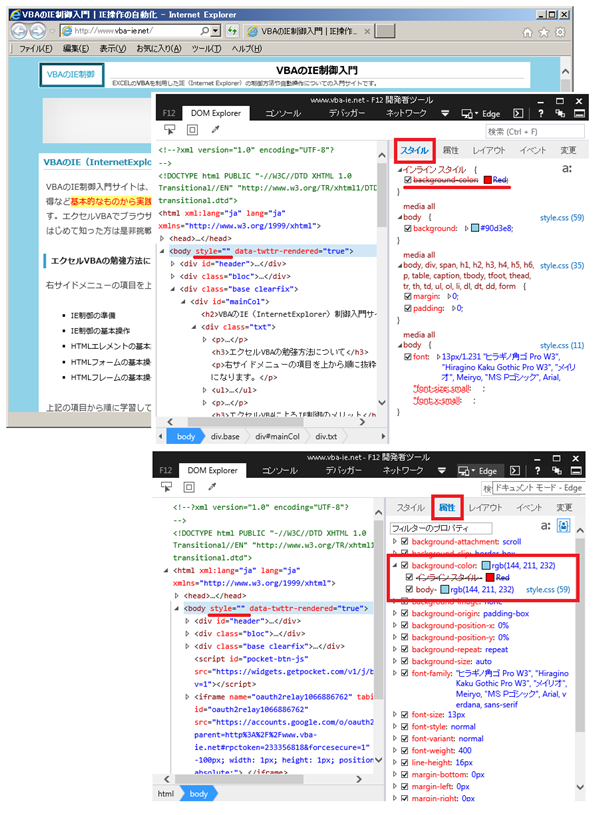The width and height of the screenshot is (600, 815).
Task: Toggle body background #90d3e8 checkbox
Action: (408, 228)
